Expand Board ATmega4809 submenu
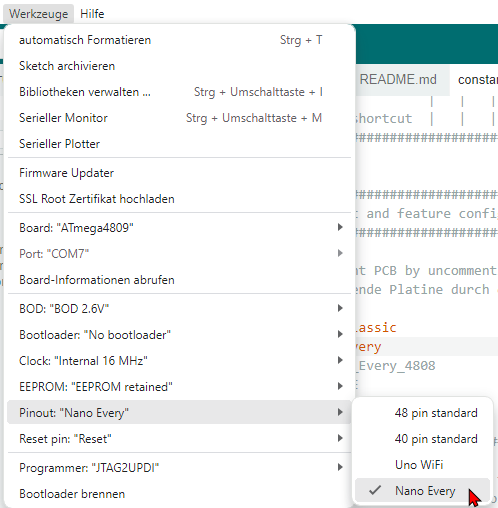 pos(179,228)
